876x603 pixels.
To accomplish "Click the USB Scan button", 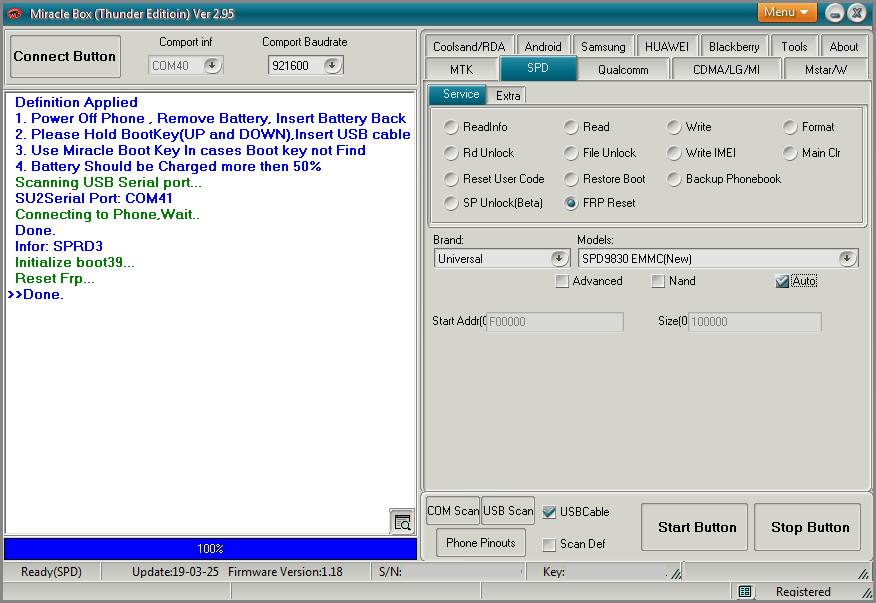I will pyautogui.click(x=508, y=511).
